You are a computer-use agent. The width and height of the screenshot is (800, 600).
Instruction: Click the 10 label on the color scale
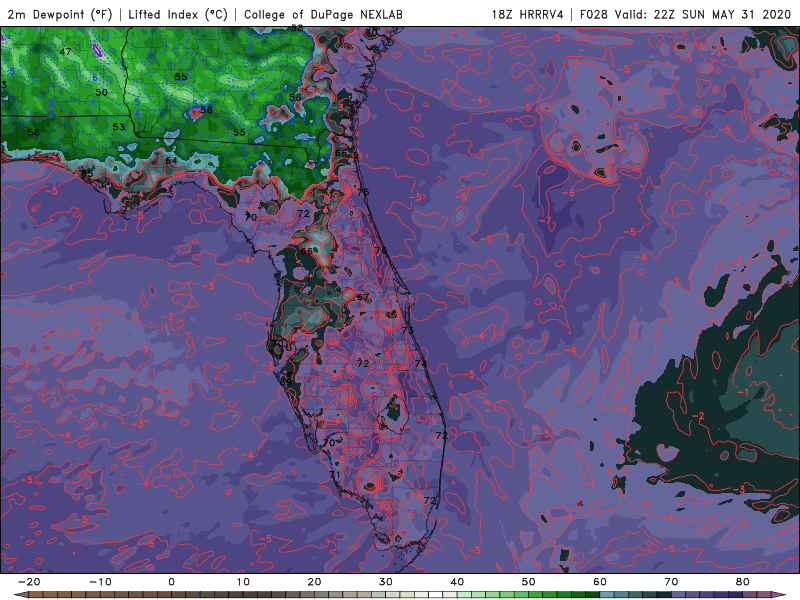[243, 582]
